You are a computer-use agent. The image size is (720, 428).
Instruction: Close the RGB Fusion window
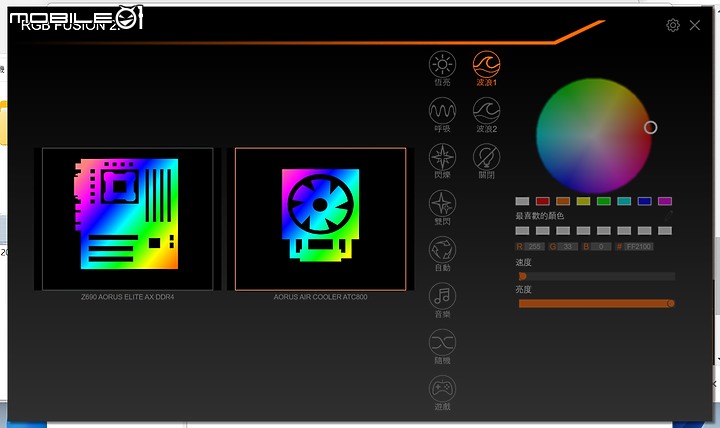695,25
